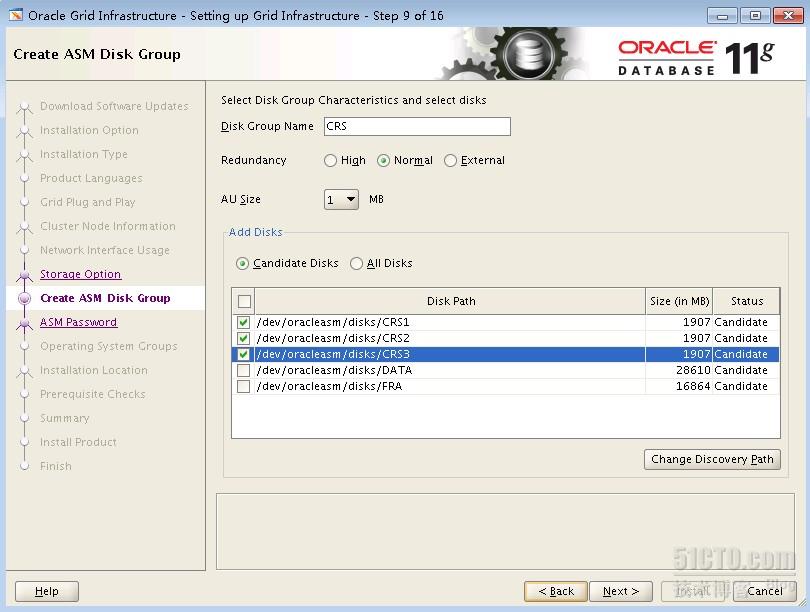Click the Create ASM Disk Group step bullet
The image size is (810, 612).
pyautogui.click(x=24, y=299)
